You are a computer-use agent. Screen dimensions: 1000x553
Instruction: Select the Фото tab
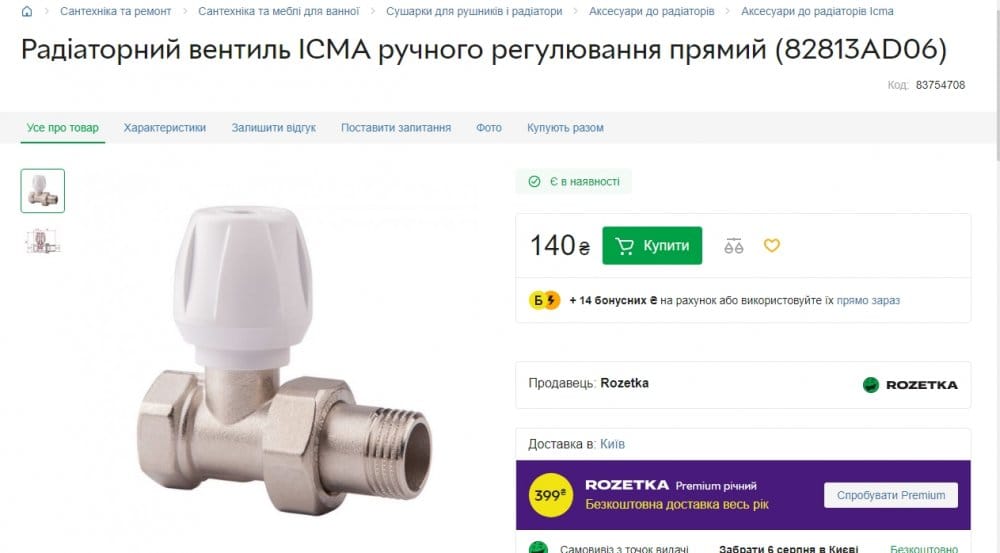tap(489, 128)
